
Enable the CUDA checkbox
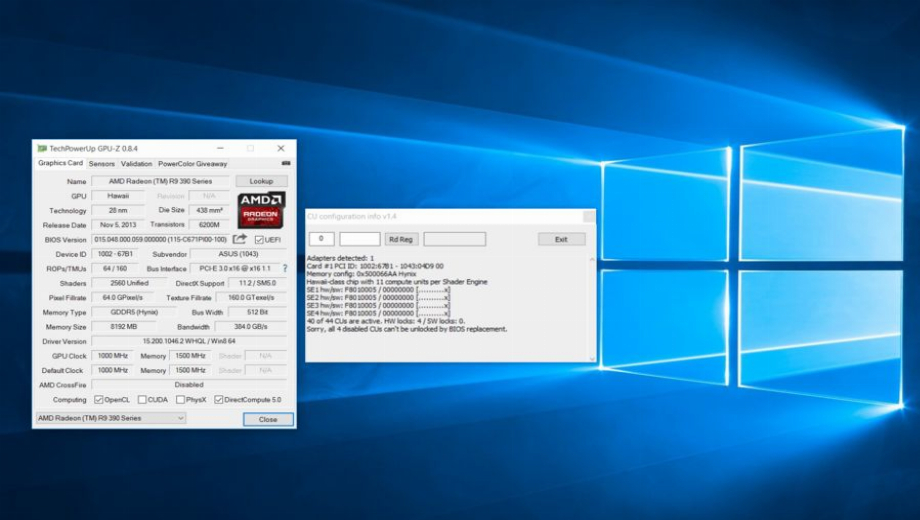click(x=142, y=399)
